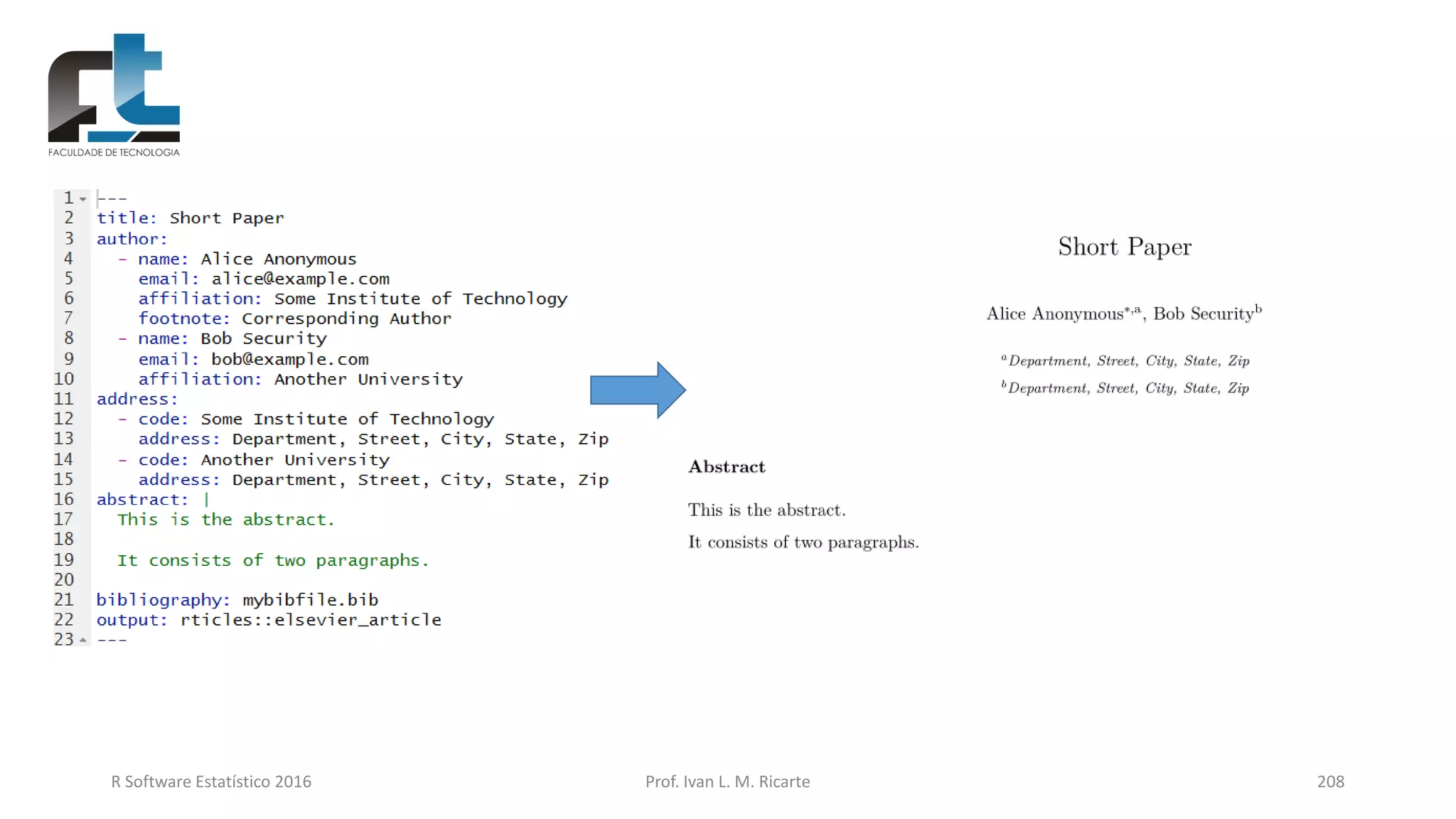Click the blue right-pointing arrow
1456x819 pixels.
click(x=637, y=390)
